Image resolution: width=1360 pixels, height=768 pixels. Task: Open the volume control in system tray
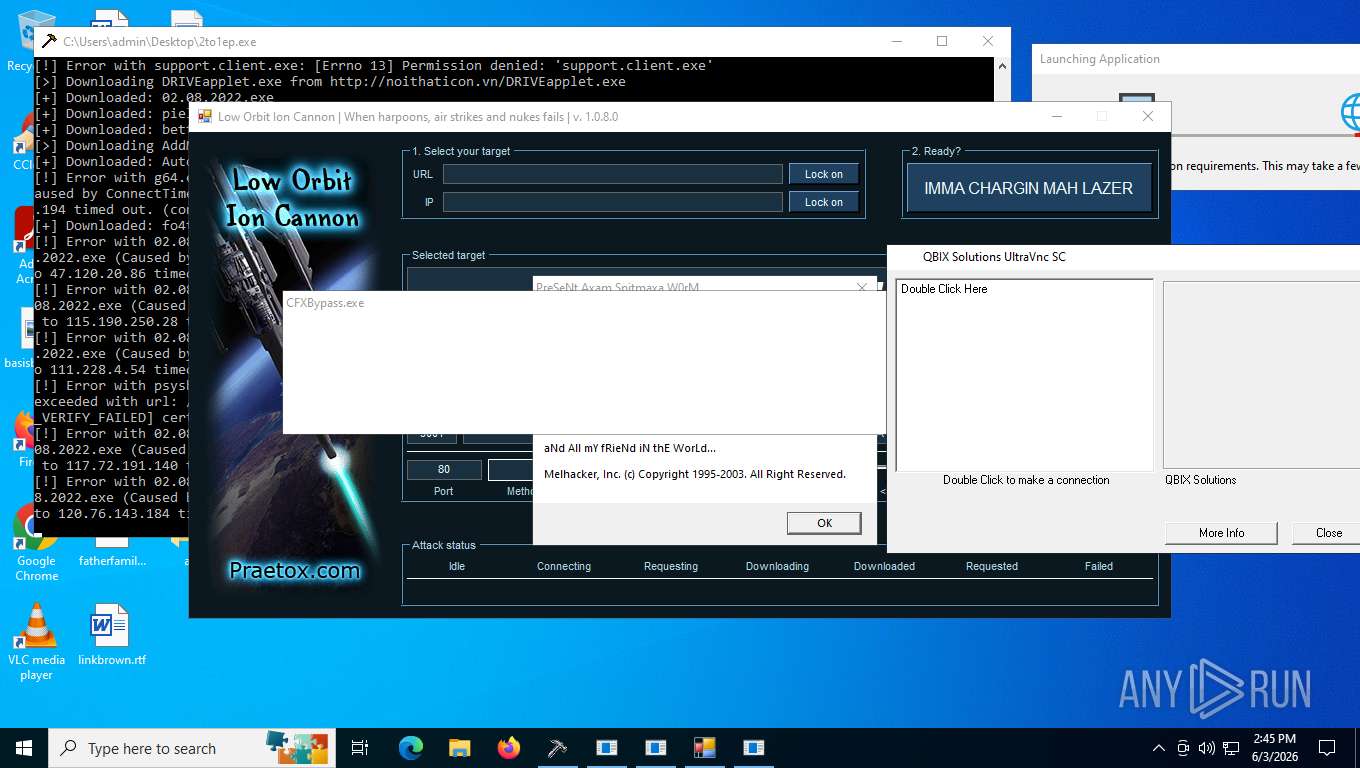tap(1206, 748)
